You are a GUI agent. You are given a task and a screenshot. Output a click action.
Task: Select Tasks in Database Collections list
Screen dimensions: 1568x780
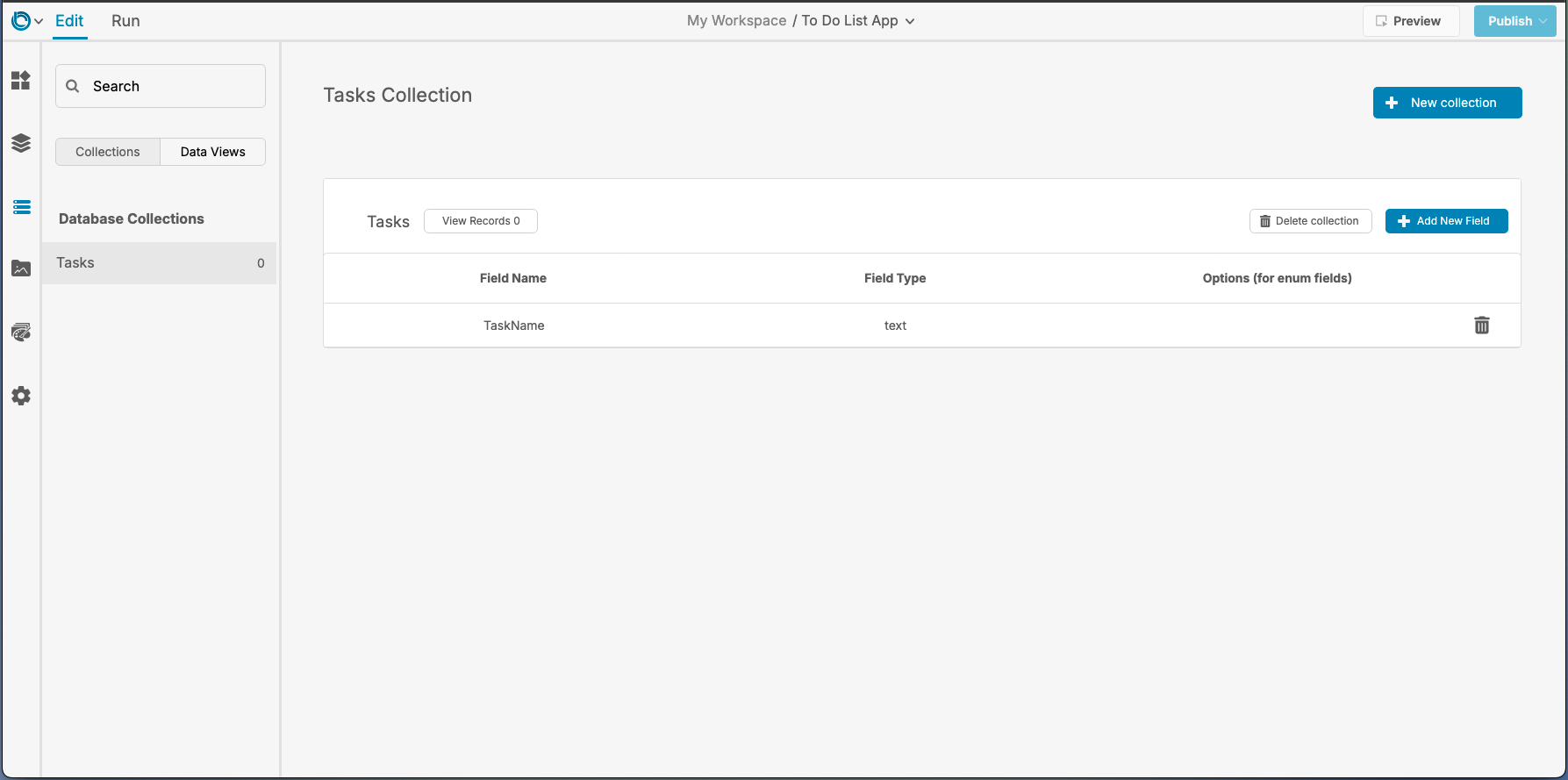[x=159, y=263]
